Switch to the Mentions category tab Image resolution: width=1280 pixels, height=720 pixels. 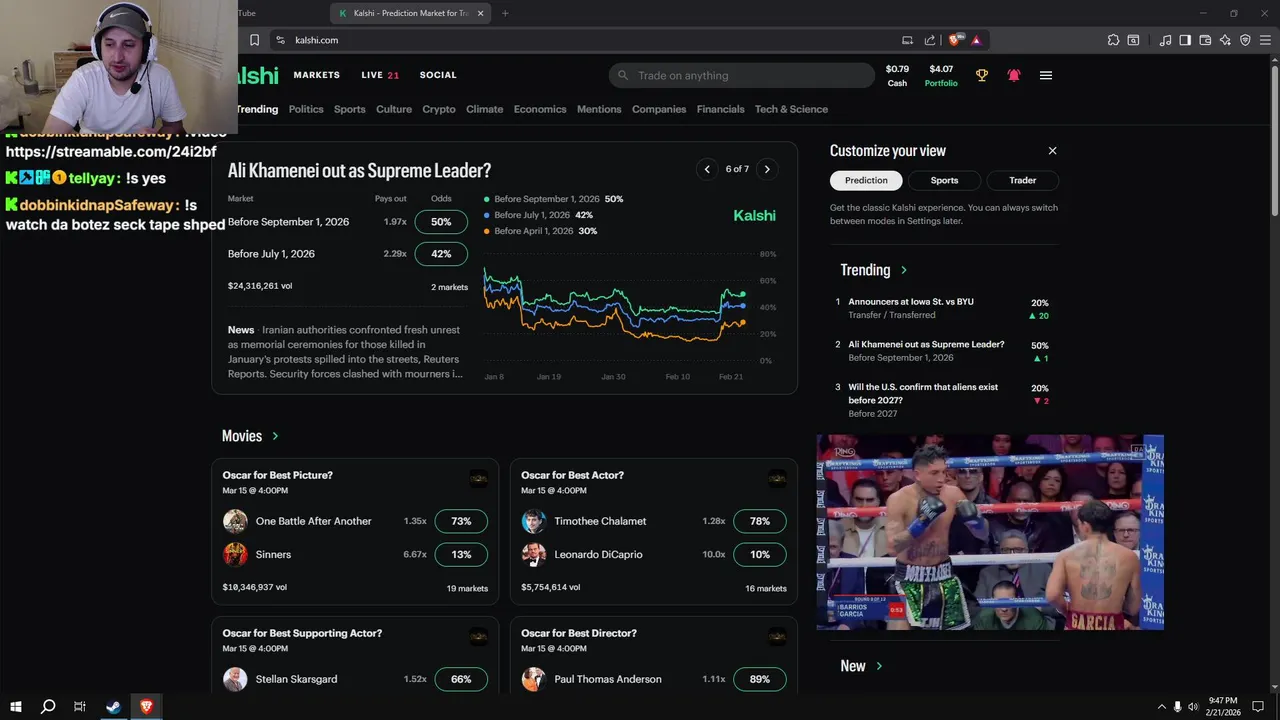pos(599,109)
